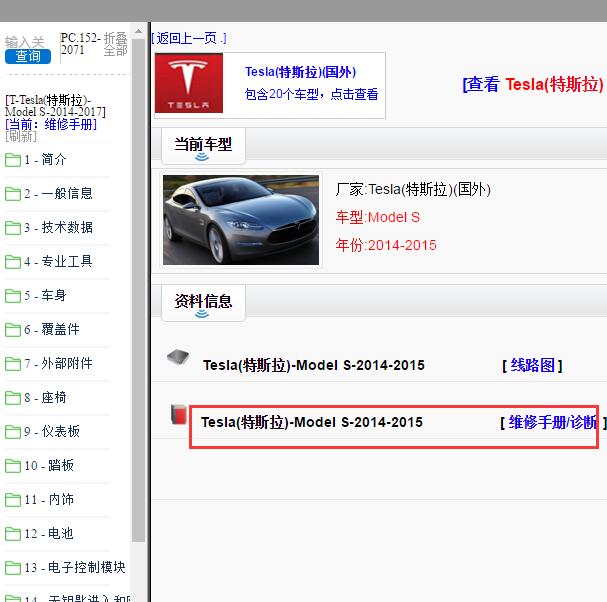Open folder icon for 5 - 车身
The height and width of the screenshot is (602, 607).
[13, 296]
